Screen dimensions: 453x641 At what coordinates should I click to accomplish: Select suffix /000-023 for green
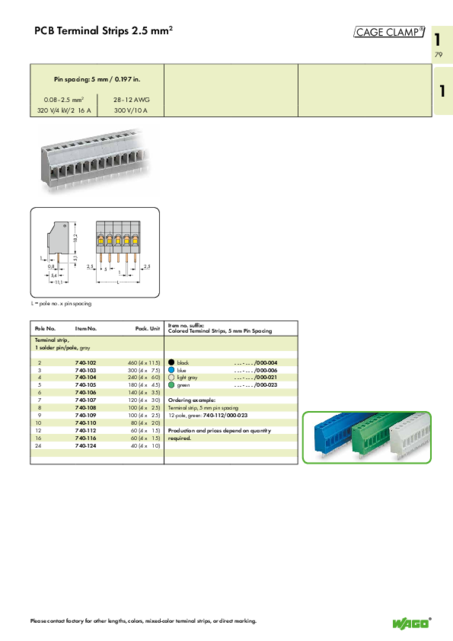click(266, 385)
